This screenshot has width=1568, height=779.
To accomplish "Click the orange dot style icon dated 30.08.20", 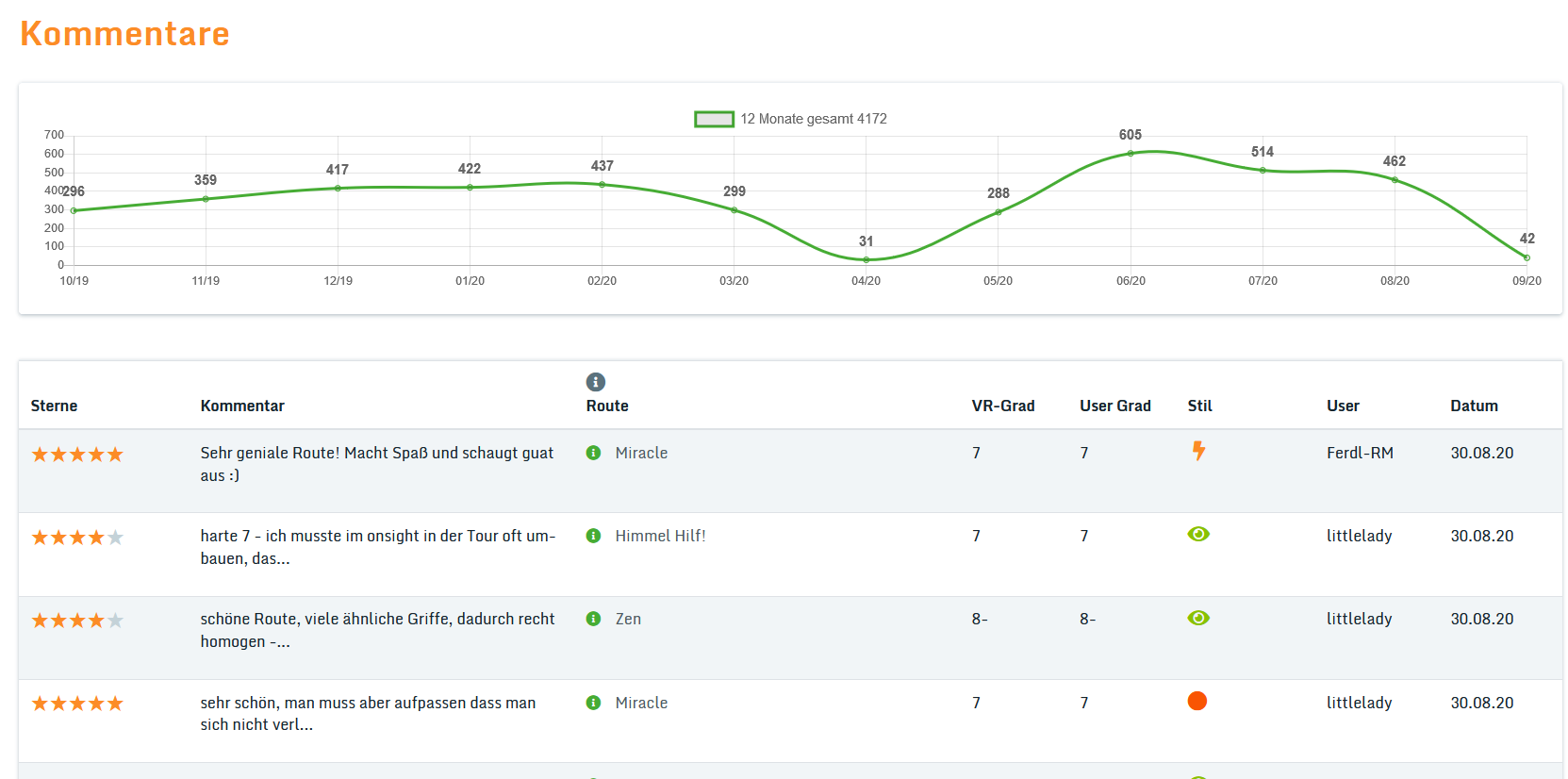I will 1197,701.
